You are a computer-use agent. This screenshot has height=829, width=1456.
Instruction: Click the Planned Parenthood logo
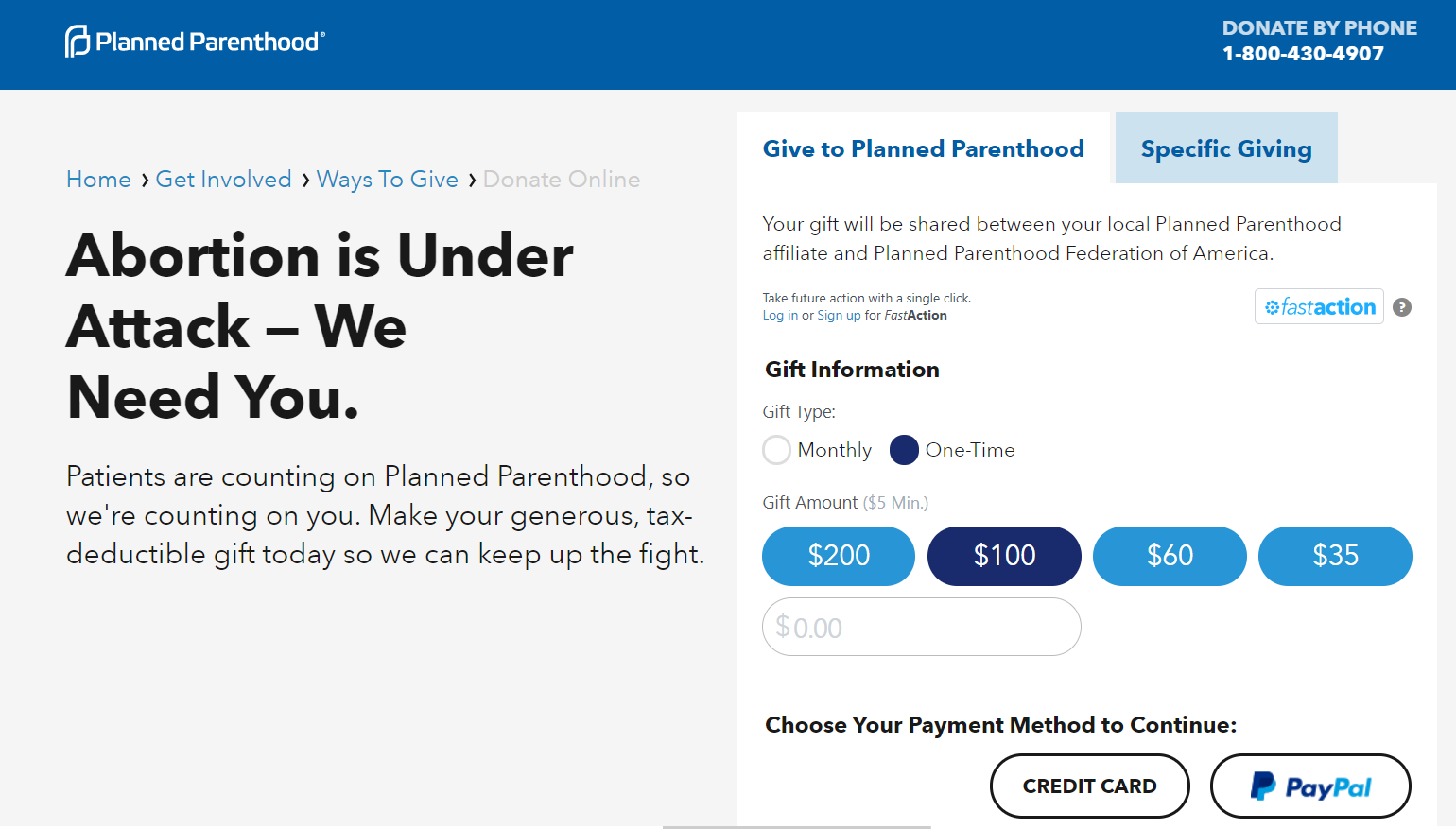[195, 42]
